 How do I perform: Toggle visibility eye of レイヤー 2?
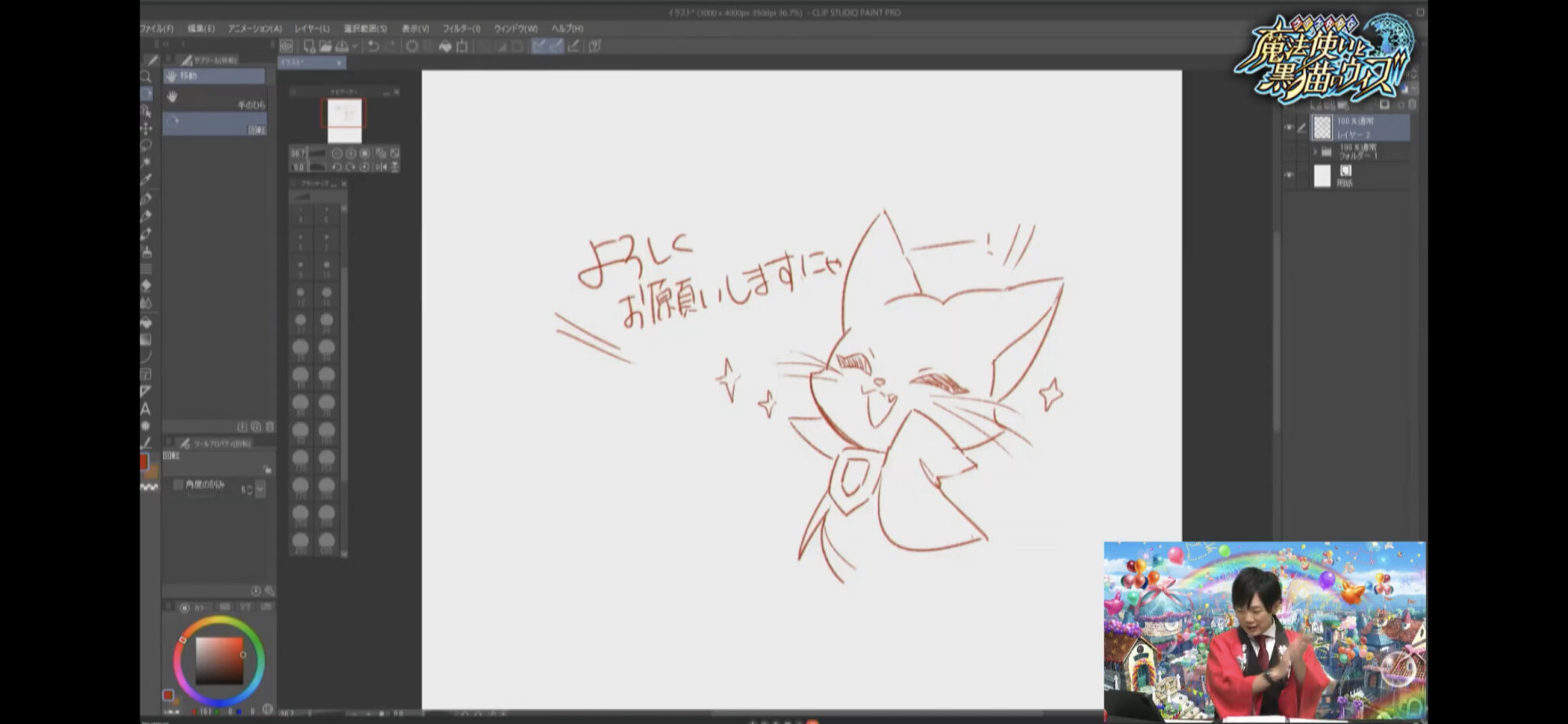(x=1289, y=128)
